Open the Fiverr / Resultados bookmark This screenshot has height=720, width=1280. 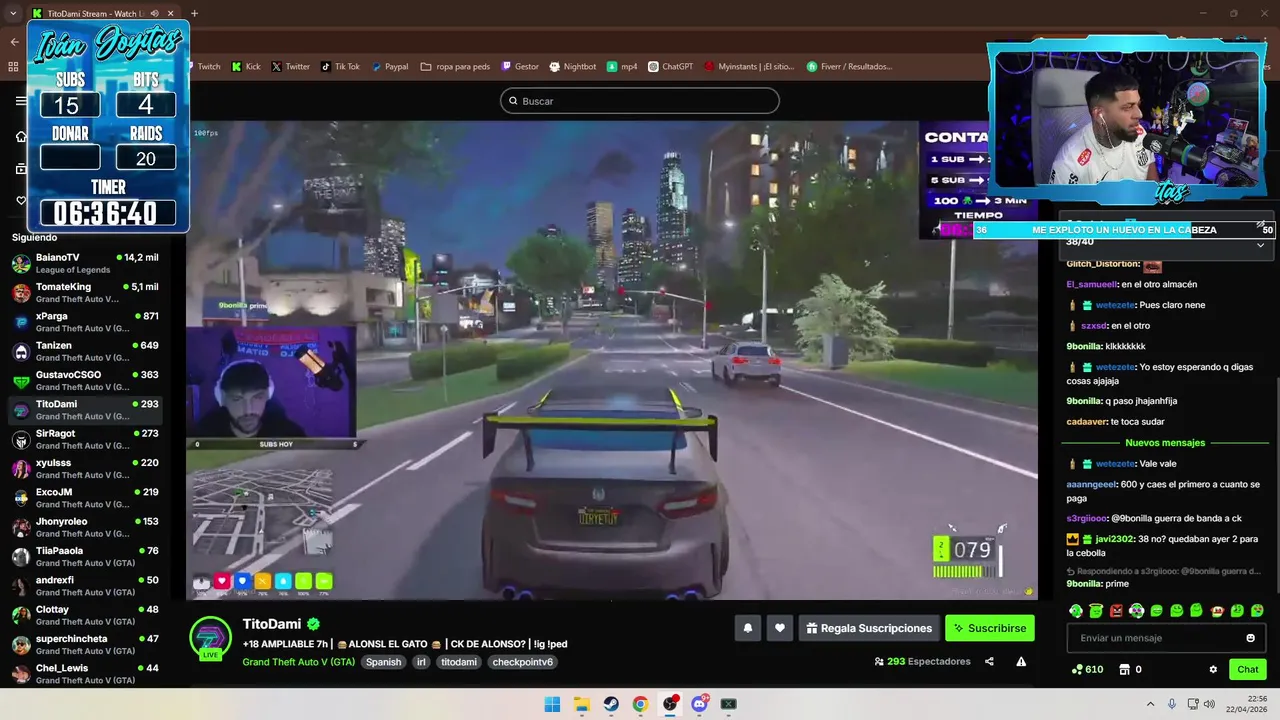tap(849, 67)
